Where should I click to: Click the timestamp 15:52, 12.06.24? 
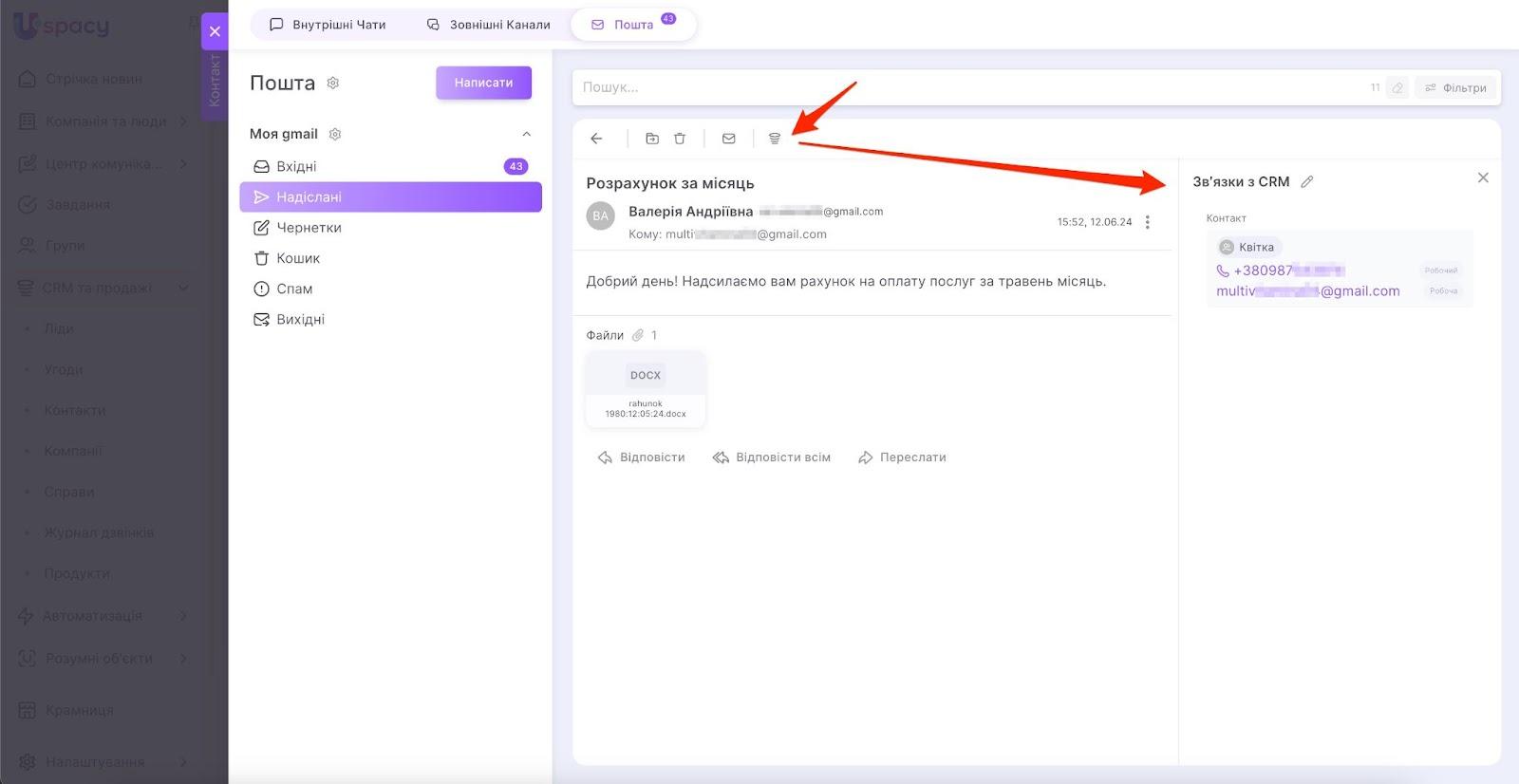pyautogui.click(x=1095, y=222)
